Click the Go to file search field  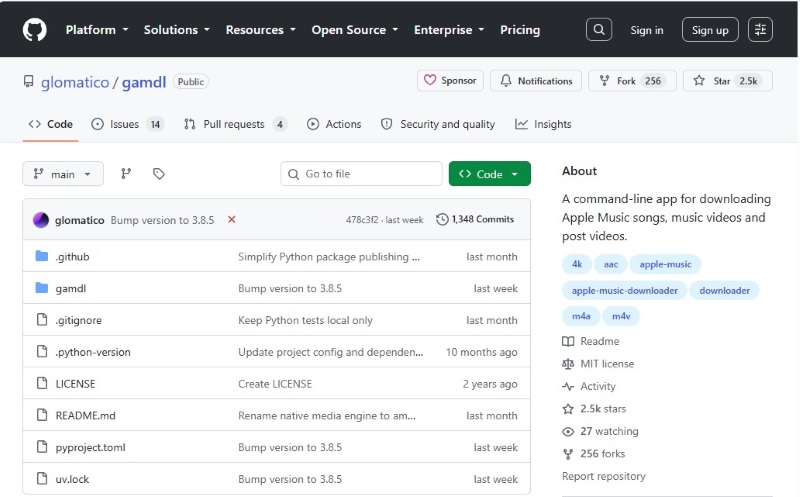(x=361, y=174)
